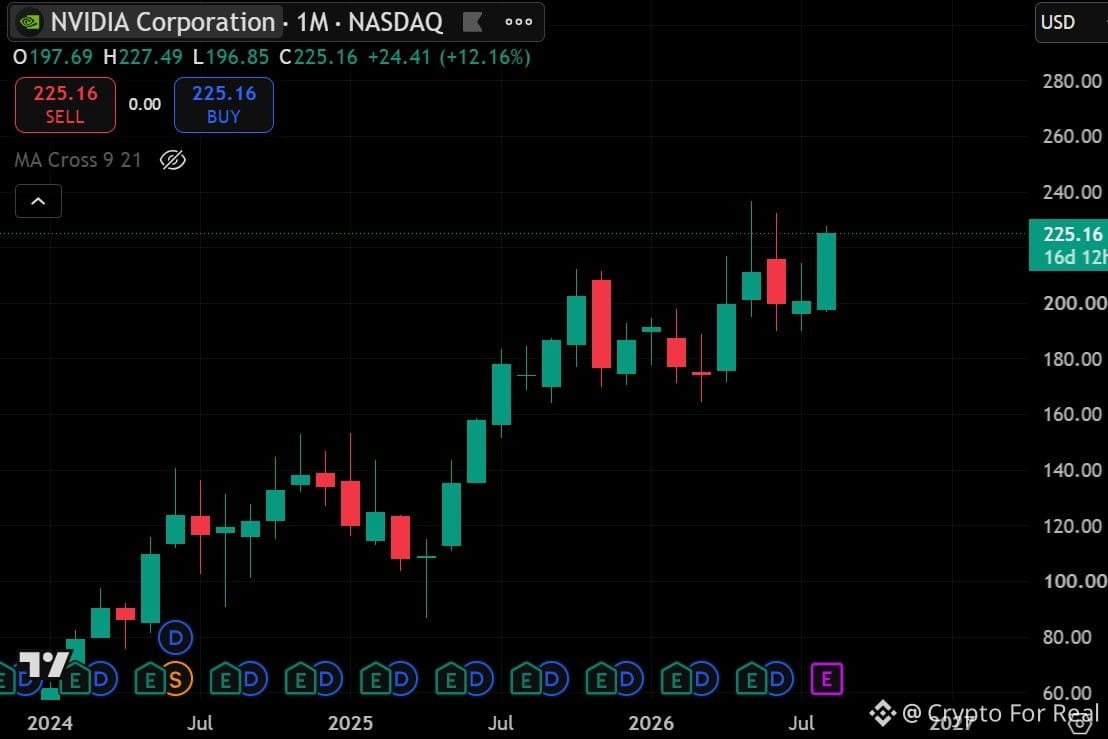The height and width of the screenshot is (739, 1108).
Task: Click the blue 225.16 BUY button
Action: point(224,105)
